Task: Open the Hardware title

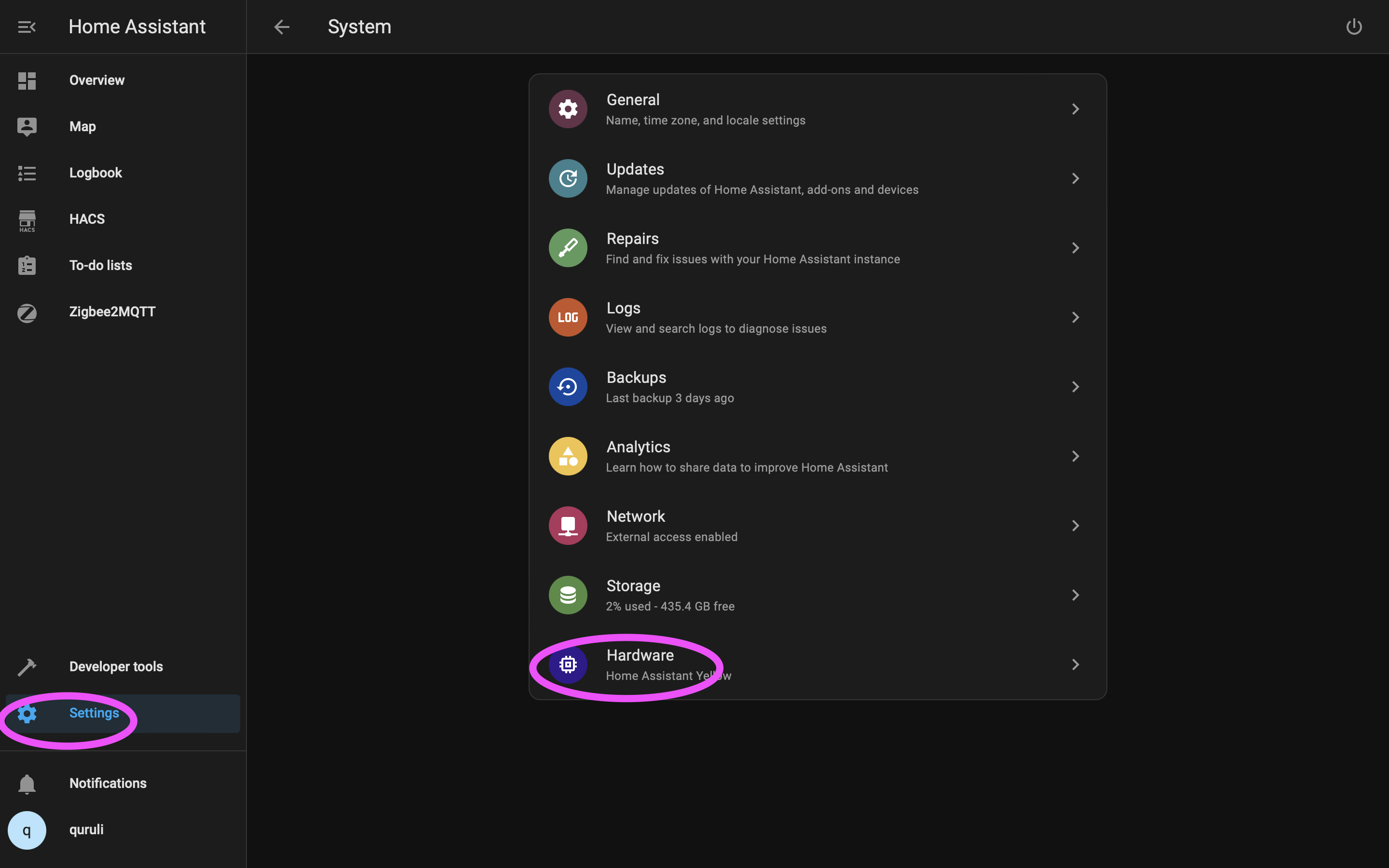Action: click(640, 656)
